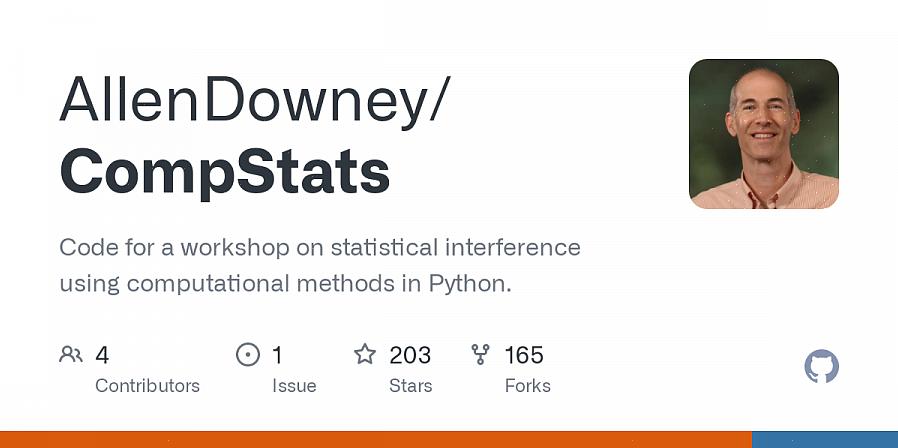Image resolution: width=898 pixels, height=448 pixels.
Task: Click the blue language bar segment
Action: pos(824,439)
